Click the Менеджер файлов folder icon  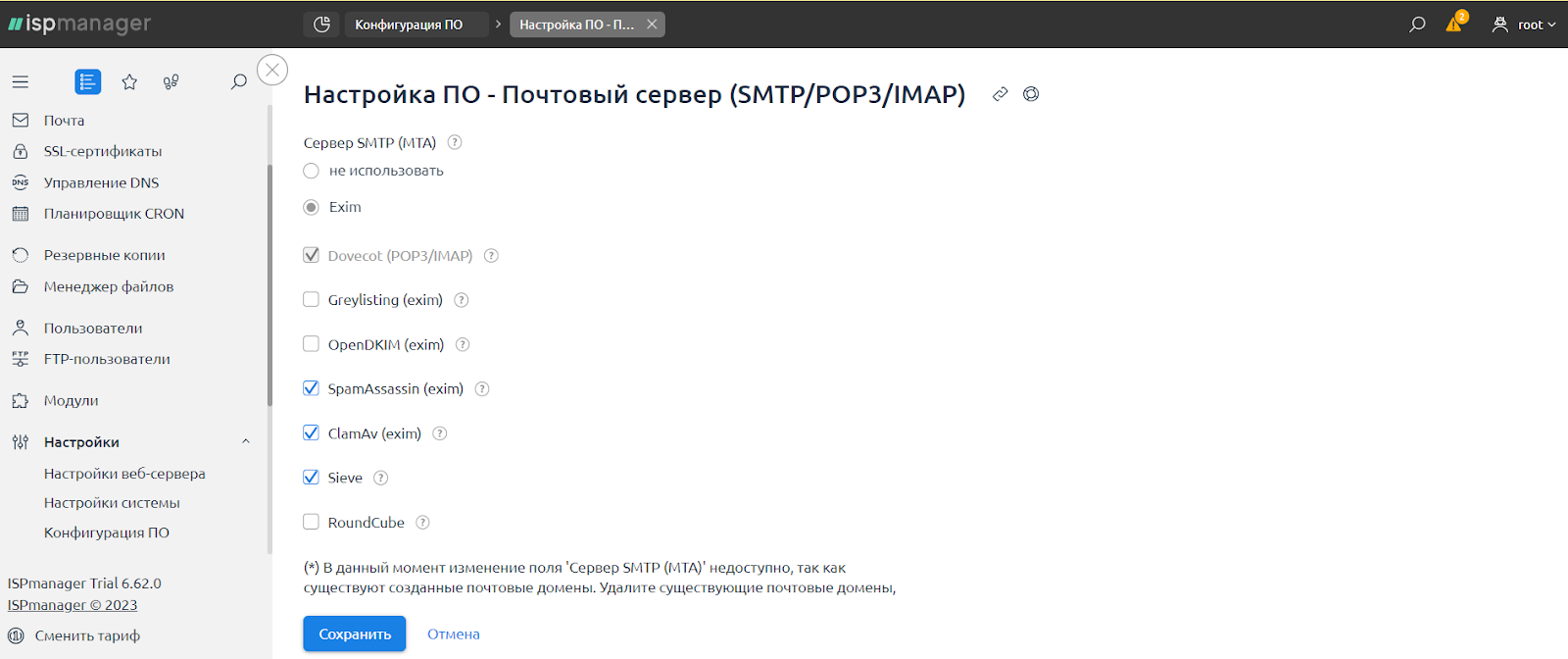click(x=21, y=286)
